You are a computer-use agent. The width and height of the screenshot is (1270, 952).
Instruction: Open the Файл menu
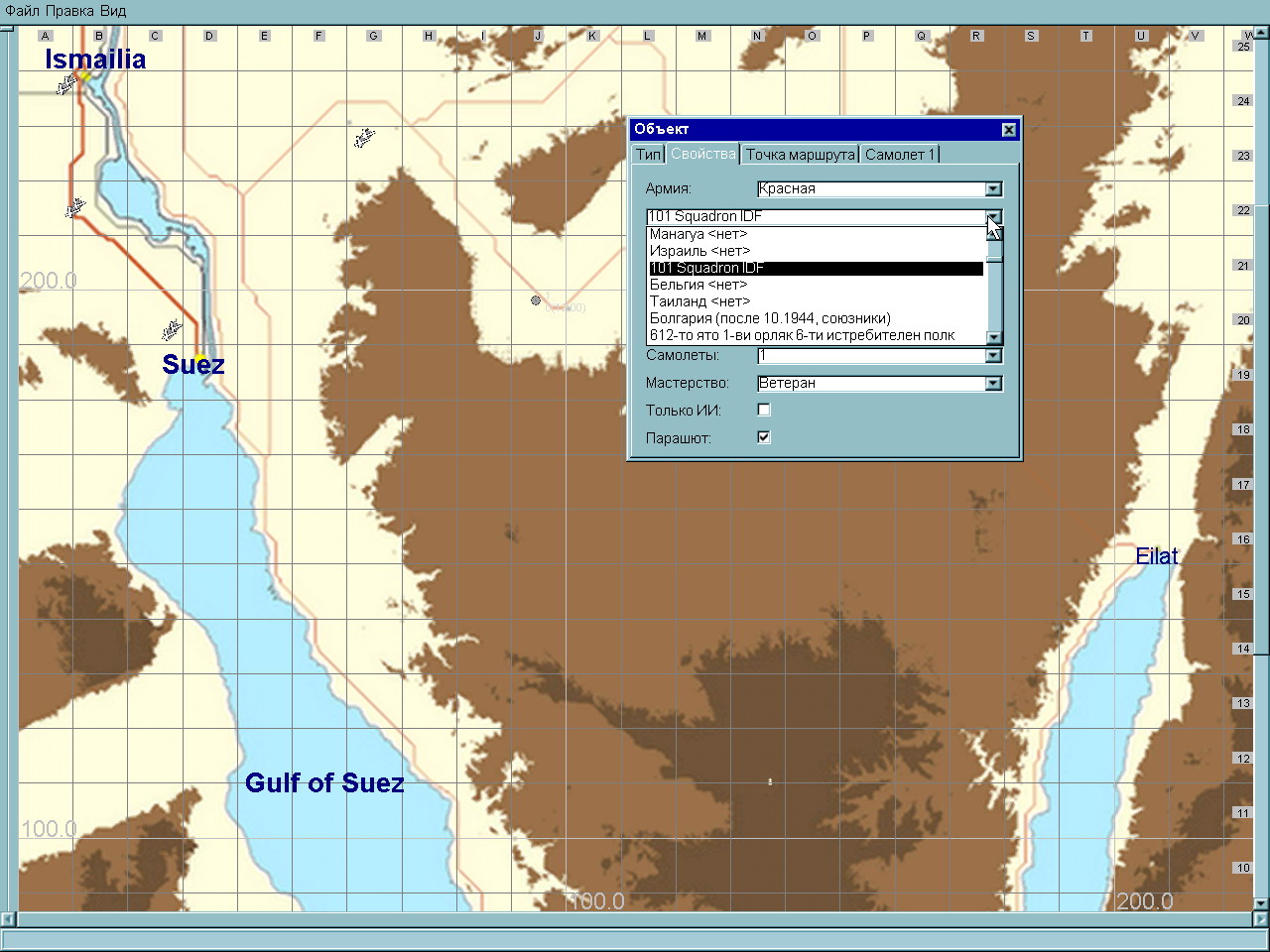[x=23, y=11]
